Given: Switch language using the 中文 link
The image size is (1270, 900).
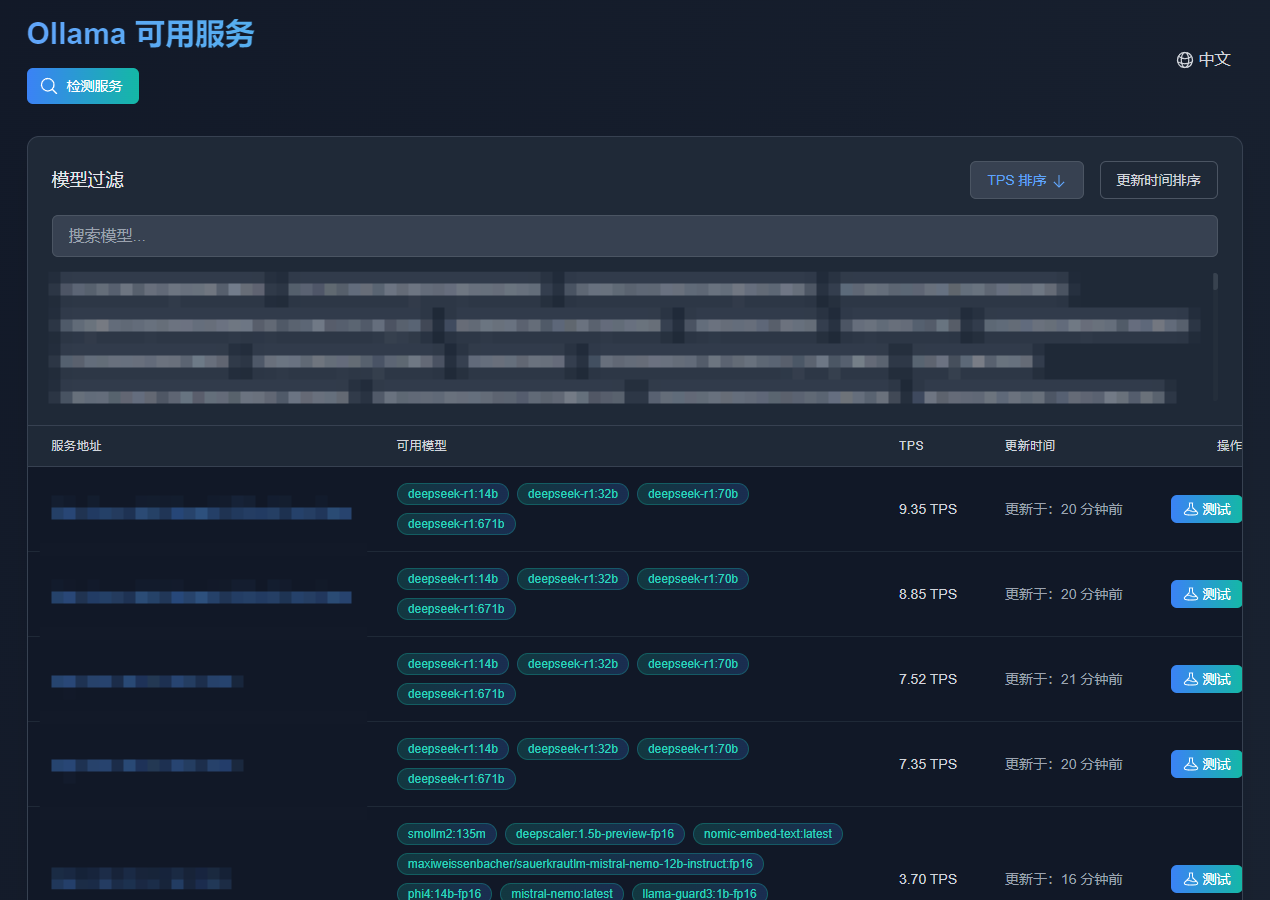Looking at the screenshot, I should (1213, 59).
